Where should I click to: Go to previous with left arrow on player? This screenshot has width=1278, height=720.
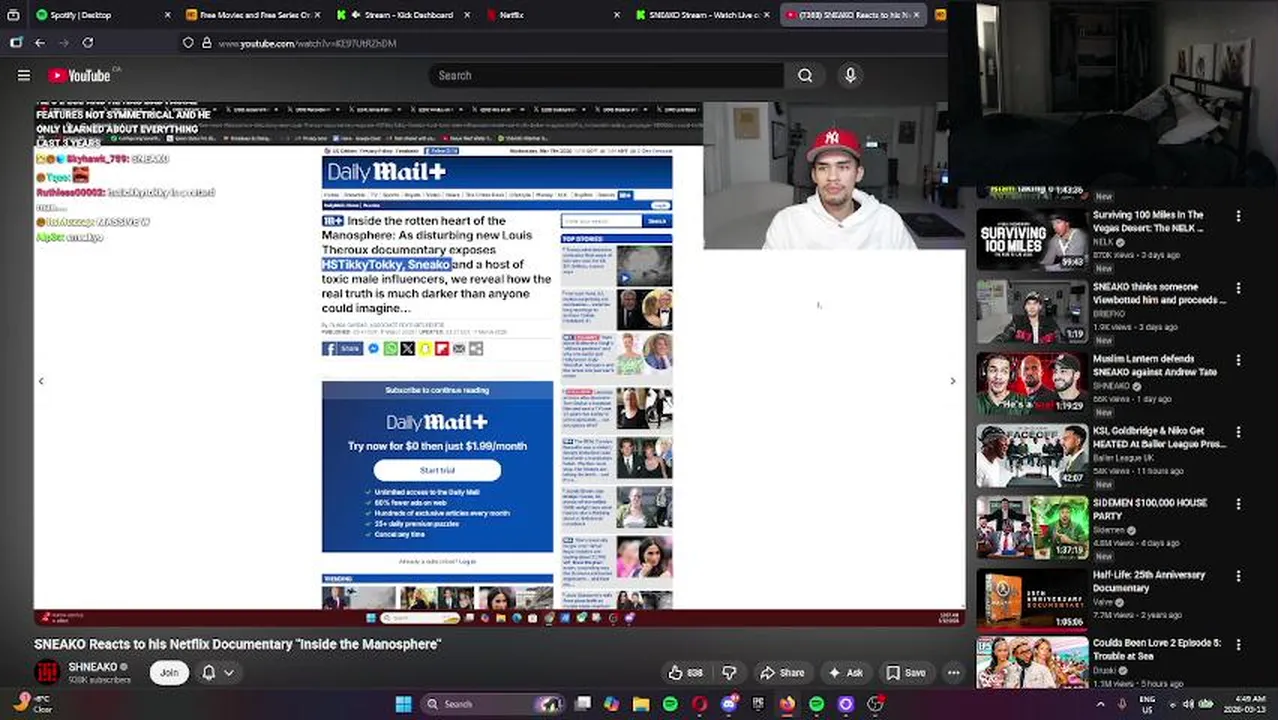(x=41, y=380)
